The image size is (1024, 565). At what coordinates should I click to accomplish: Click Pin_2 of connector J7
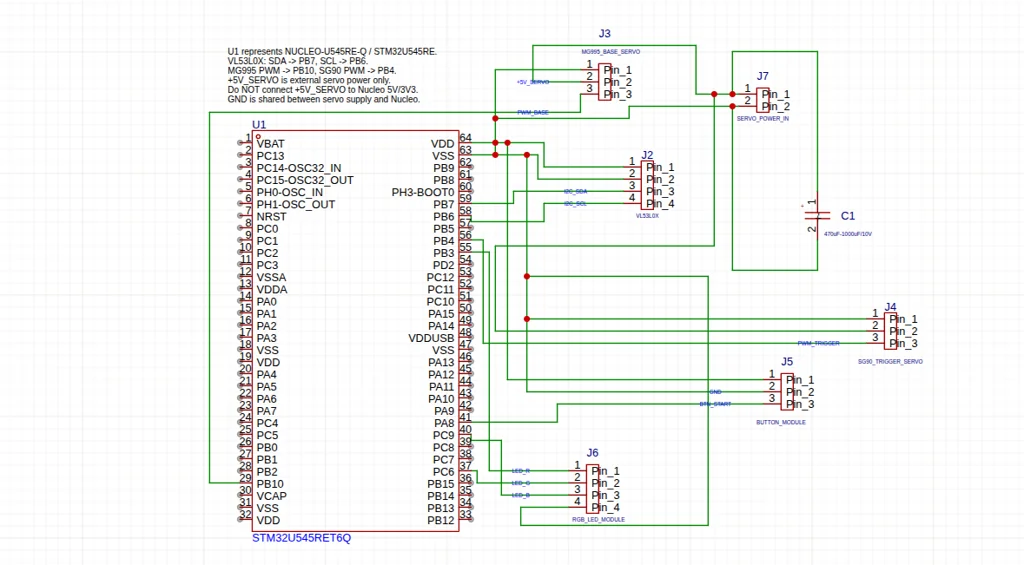[776, 106]
